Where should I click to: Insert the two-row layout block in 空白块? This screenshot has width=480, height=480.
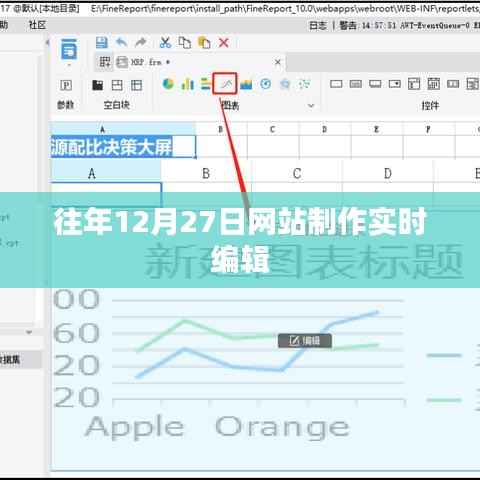tap(117, 85)
